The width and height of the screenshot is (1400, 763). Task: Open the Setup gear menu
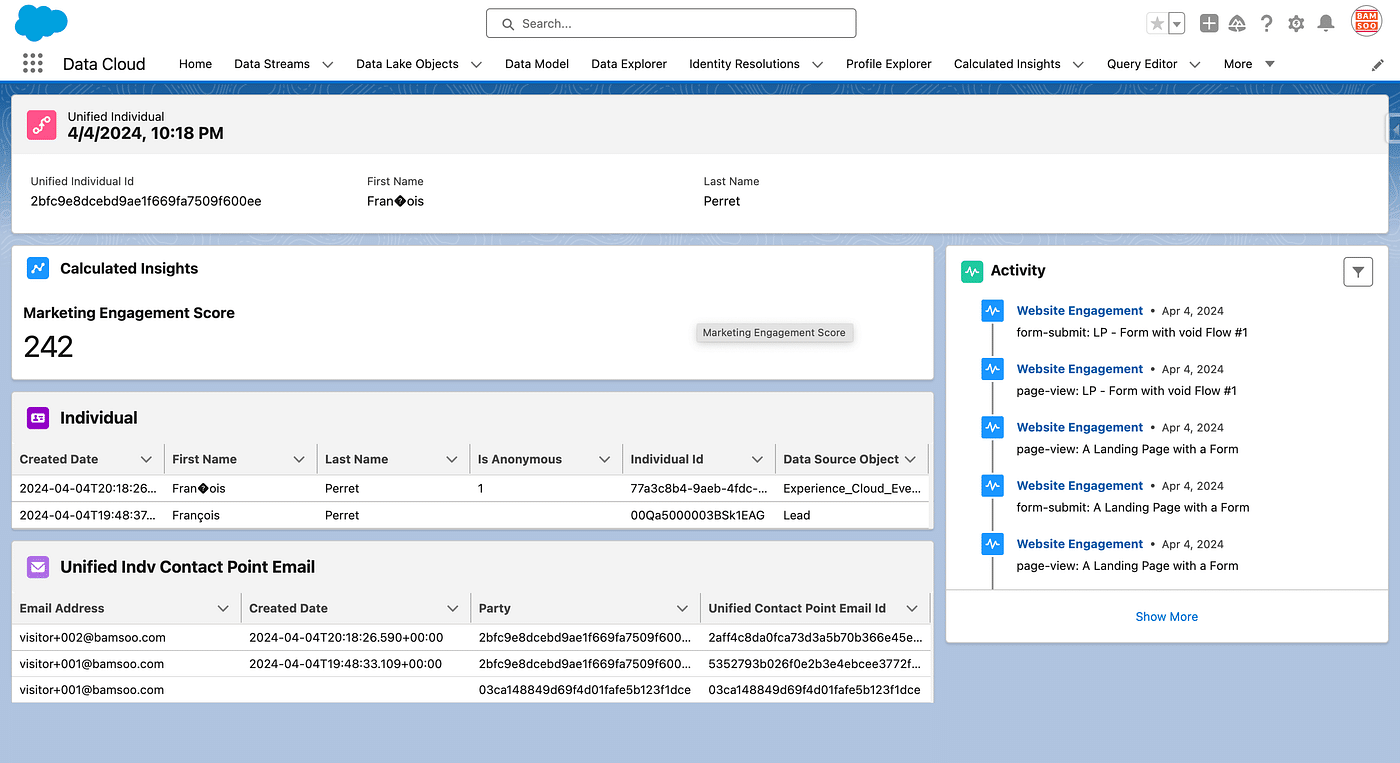click(x=1296, y=23)
